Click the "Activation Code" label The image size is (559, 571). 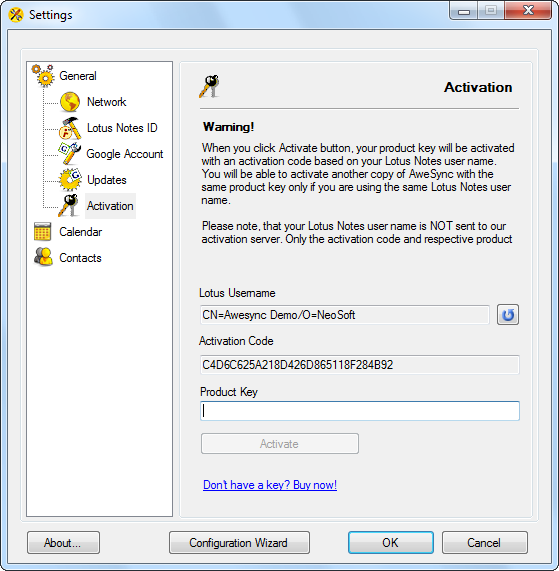(236, 341)
